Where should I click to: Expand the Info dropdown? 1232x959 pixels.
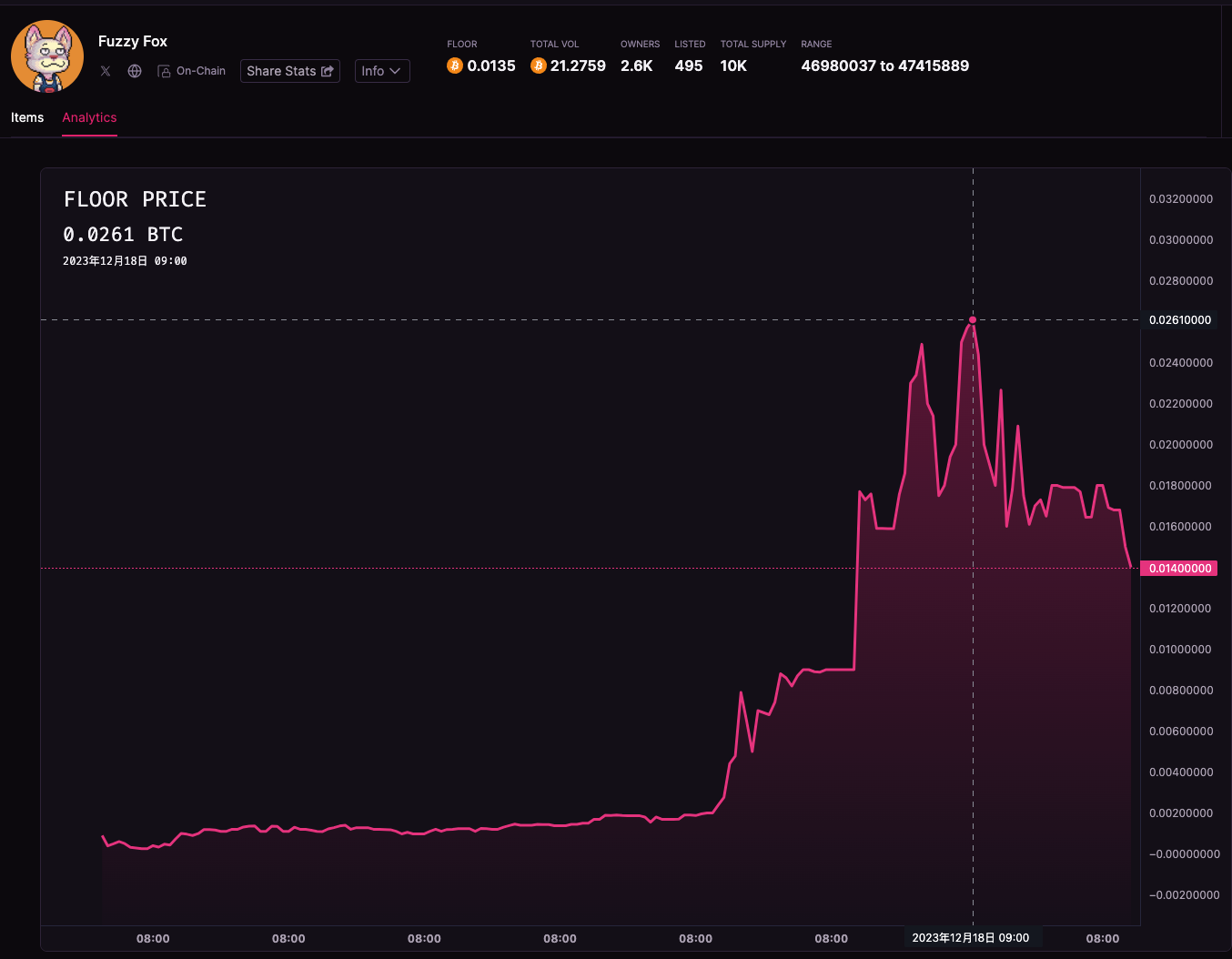382,71
